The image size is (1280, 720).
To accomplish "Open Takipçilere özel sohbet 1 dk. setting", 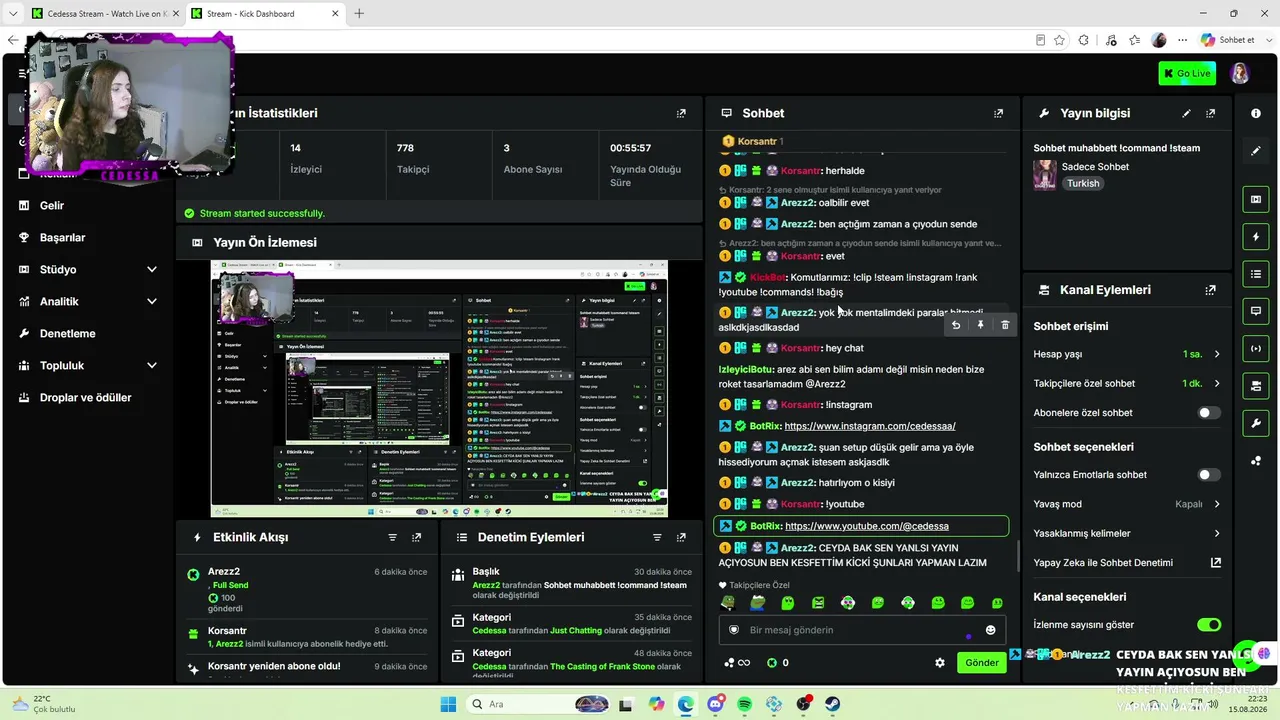I will pyautogui.click(x=1127, y=383).
